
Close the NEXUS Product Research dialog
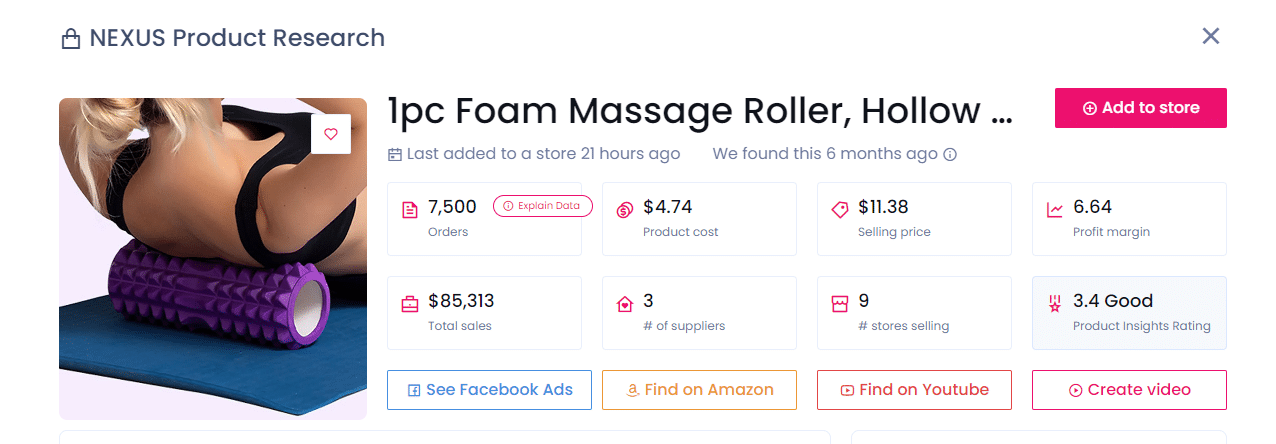(x=1210, y=36)
